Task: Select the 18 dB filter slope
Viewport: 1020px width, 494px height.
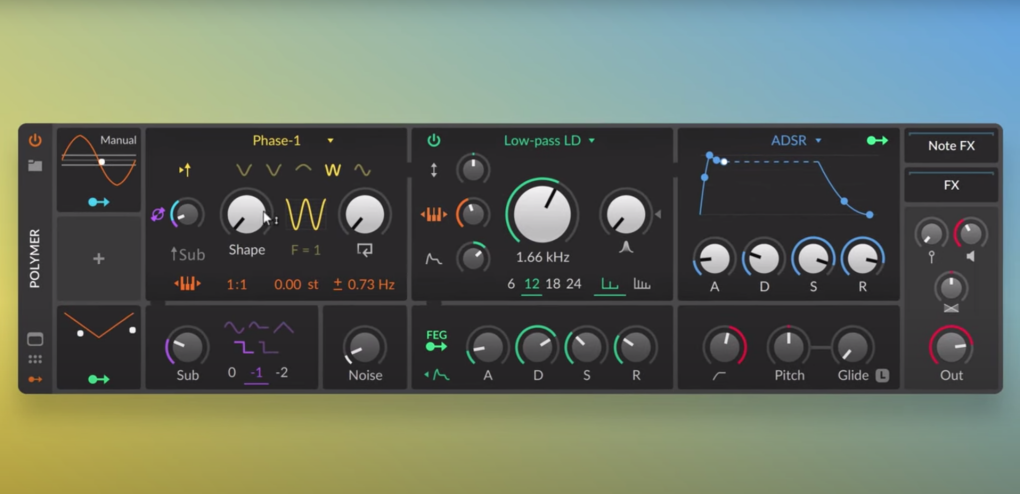Action: [553, 284]
